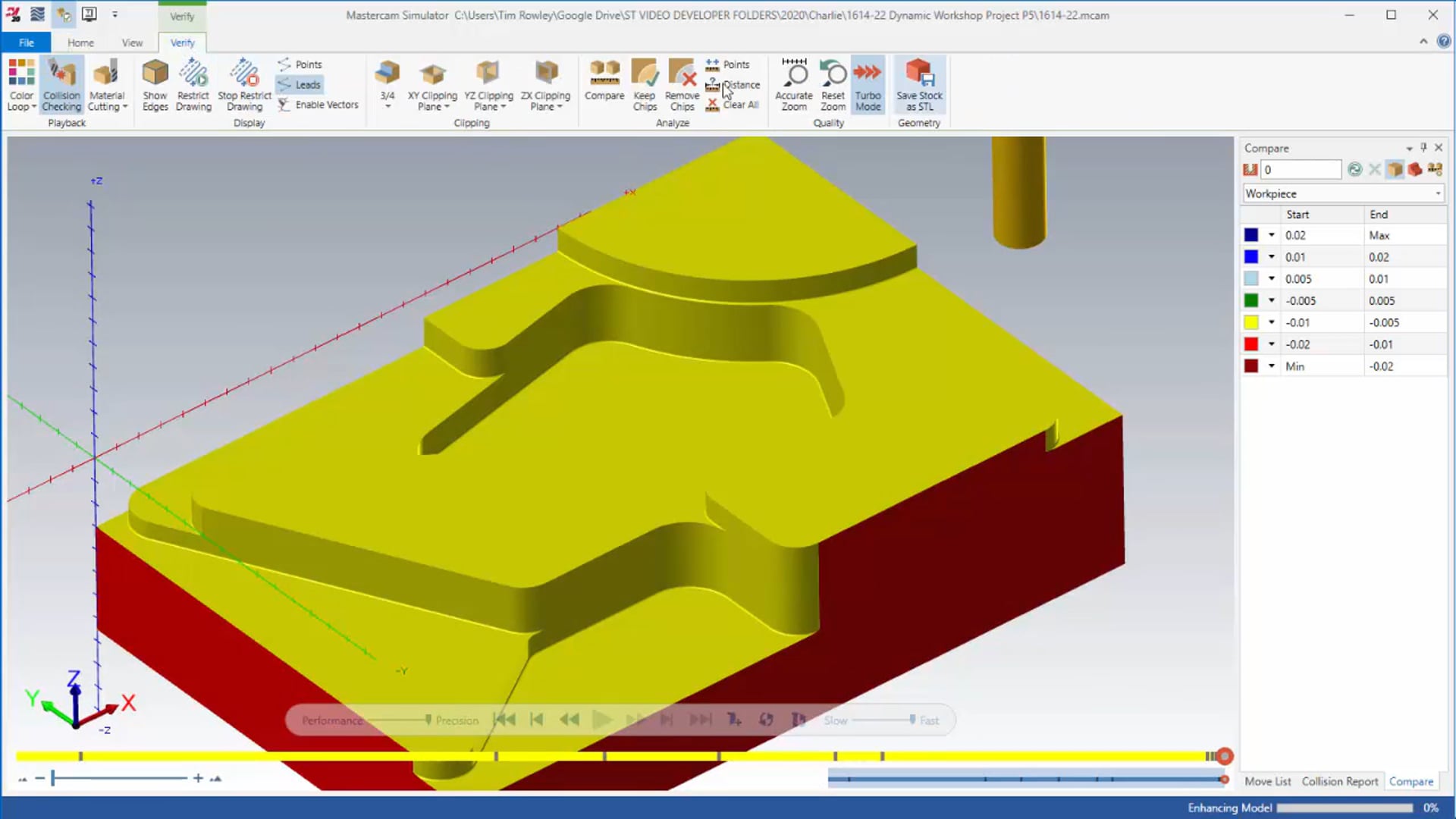Click Save Stock as STL

pos(919,85)
